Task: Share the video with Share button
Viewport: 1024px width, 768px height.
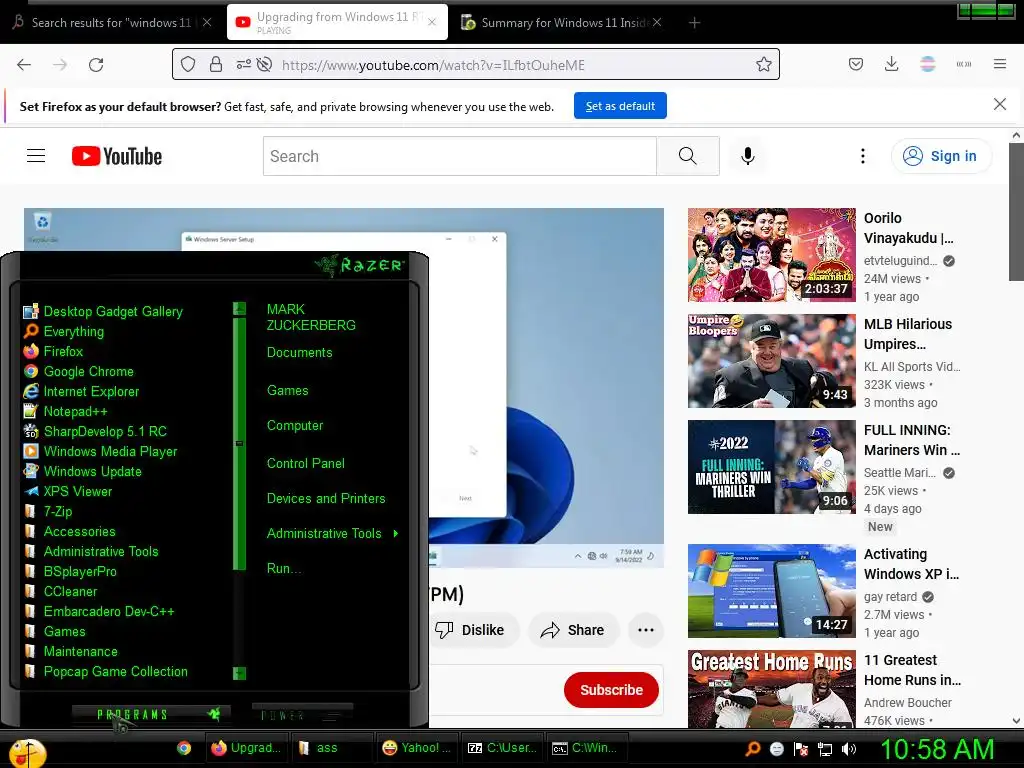Action: 573,630
